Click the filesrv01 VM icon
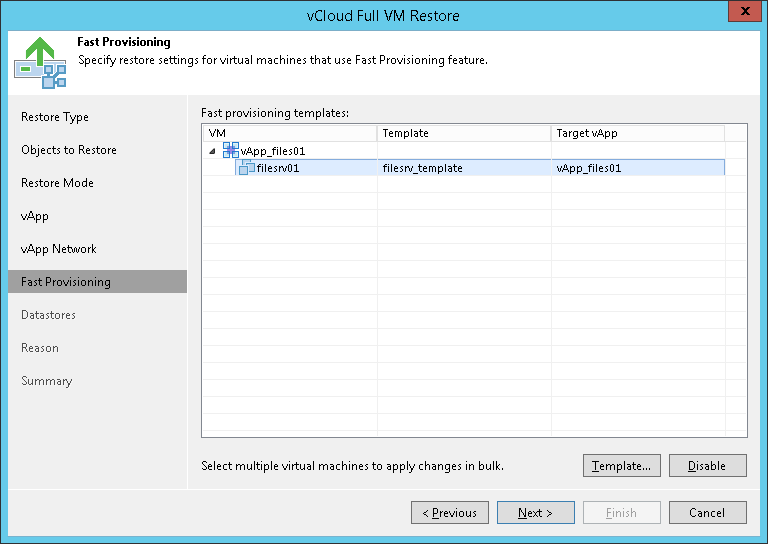The height and width of the screenshot is (544, 768). (246, 167)
